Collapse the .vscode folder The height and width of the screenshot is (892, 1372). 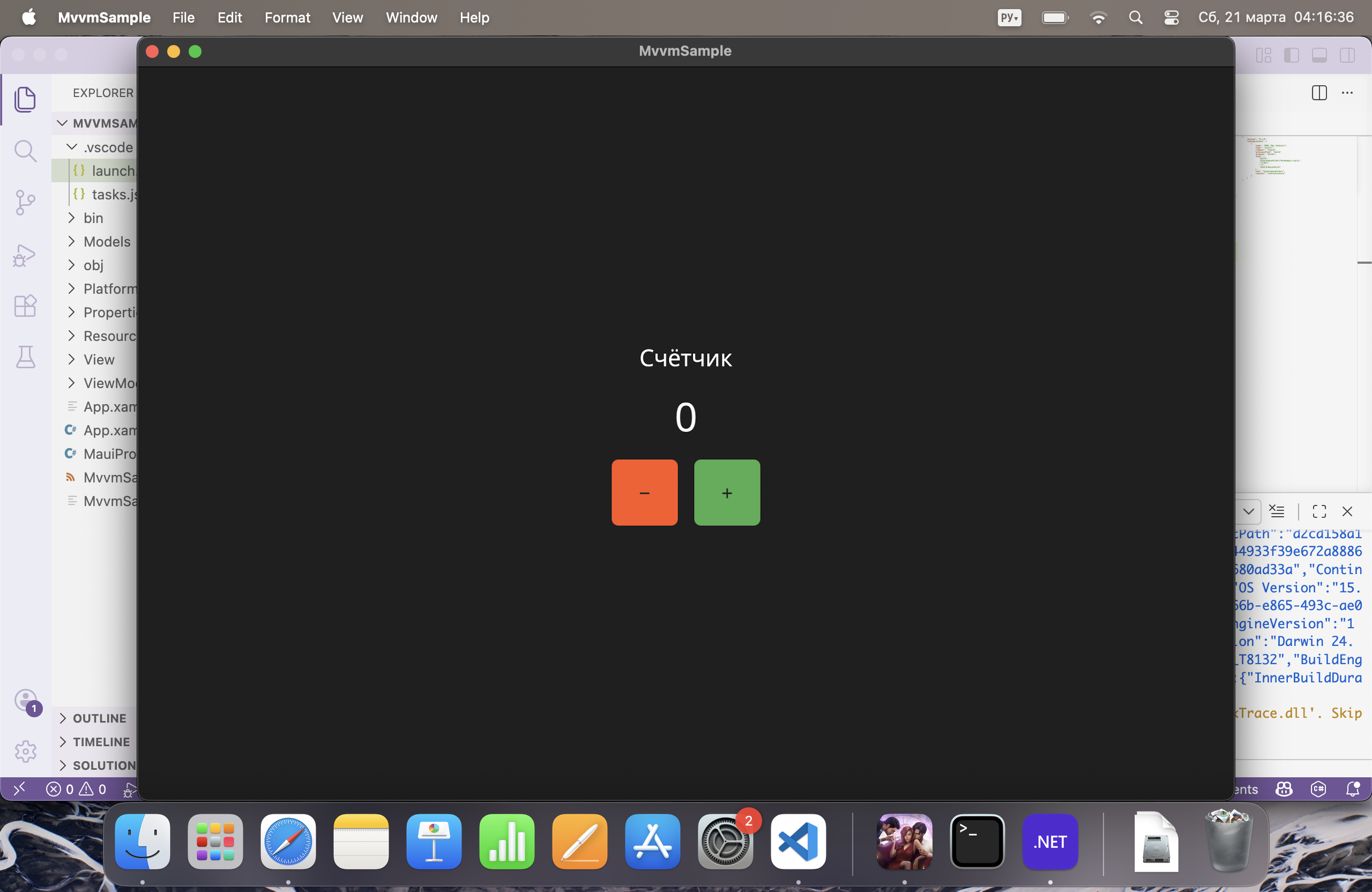[108, 147]
